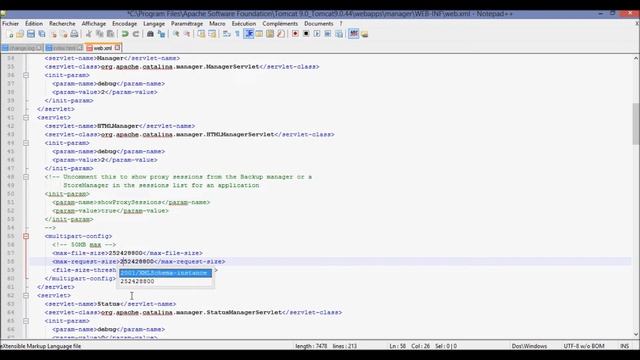Click the Save All toolbar icon
The width and height of the screenshot is (640, 360).
pos(42,34)
